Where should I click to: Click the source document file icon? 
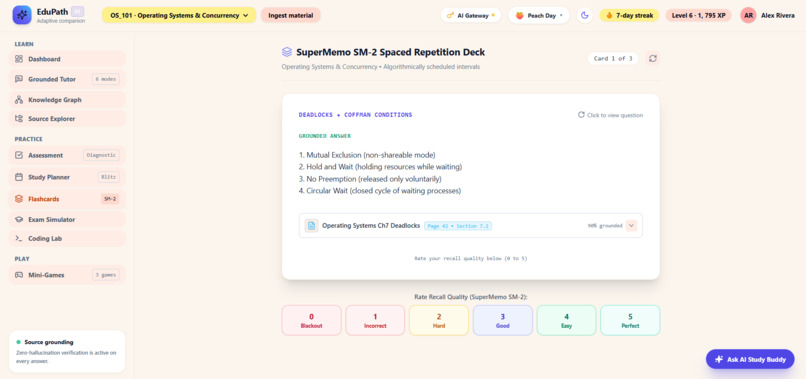coord(311,226)
